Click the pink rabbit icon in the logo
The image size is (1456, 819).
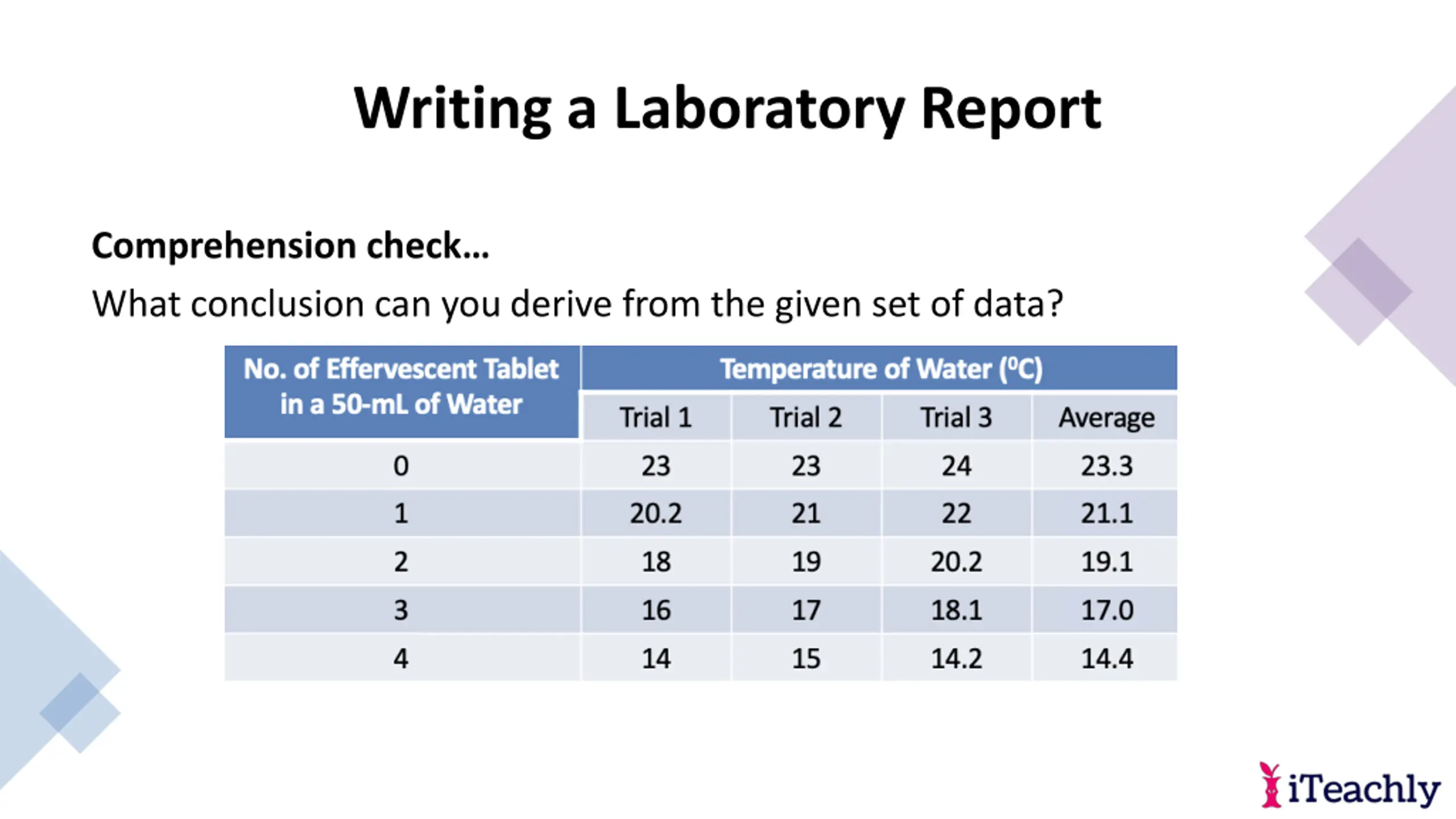(1271, 785)
